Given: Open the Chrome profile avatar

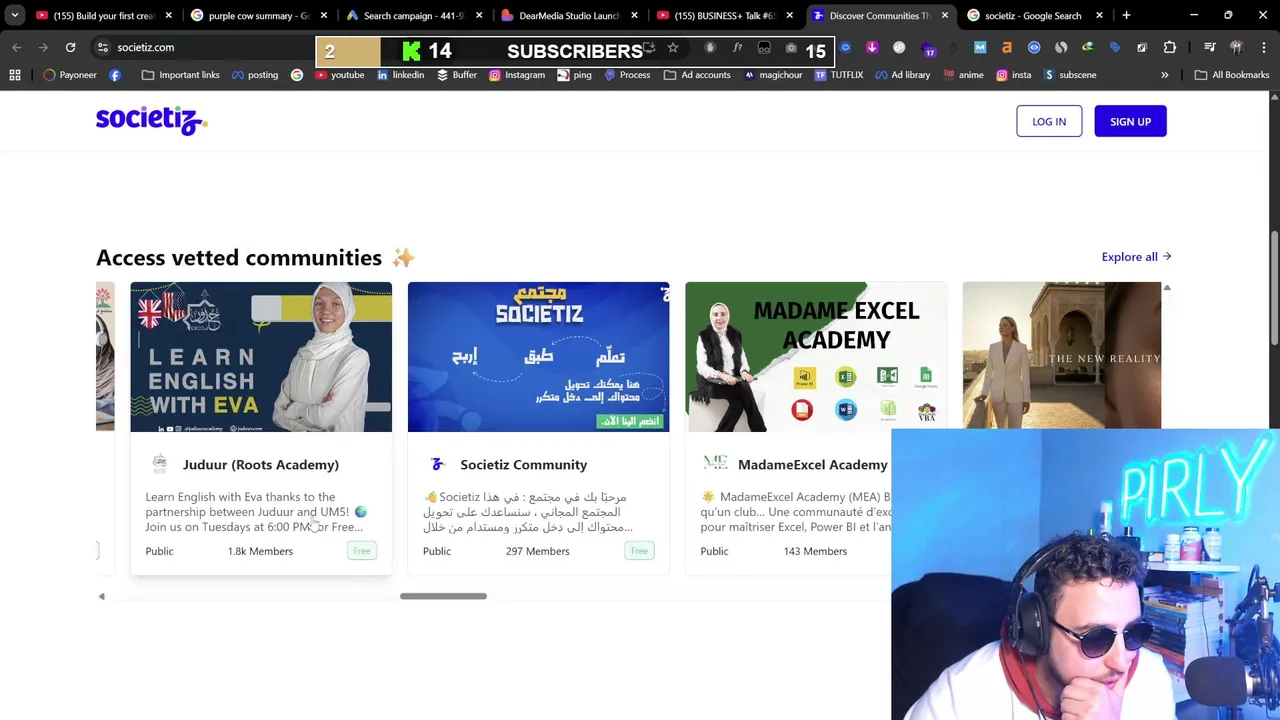Looking at the screenshot, I should pyautogui.click(x=1237, y=47).
